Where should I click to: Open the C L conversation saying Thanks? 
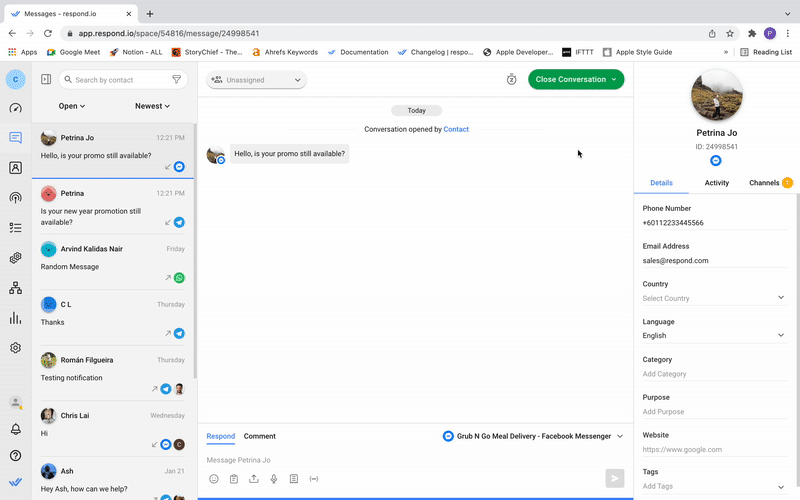coord(113,318)
